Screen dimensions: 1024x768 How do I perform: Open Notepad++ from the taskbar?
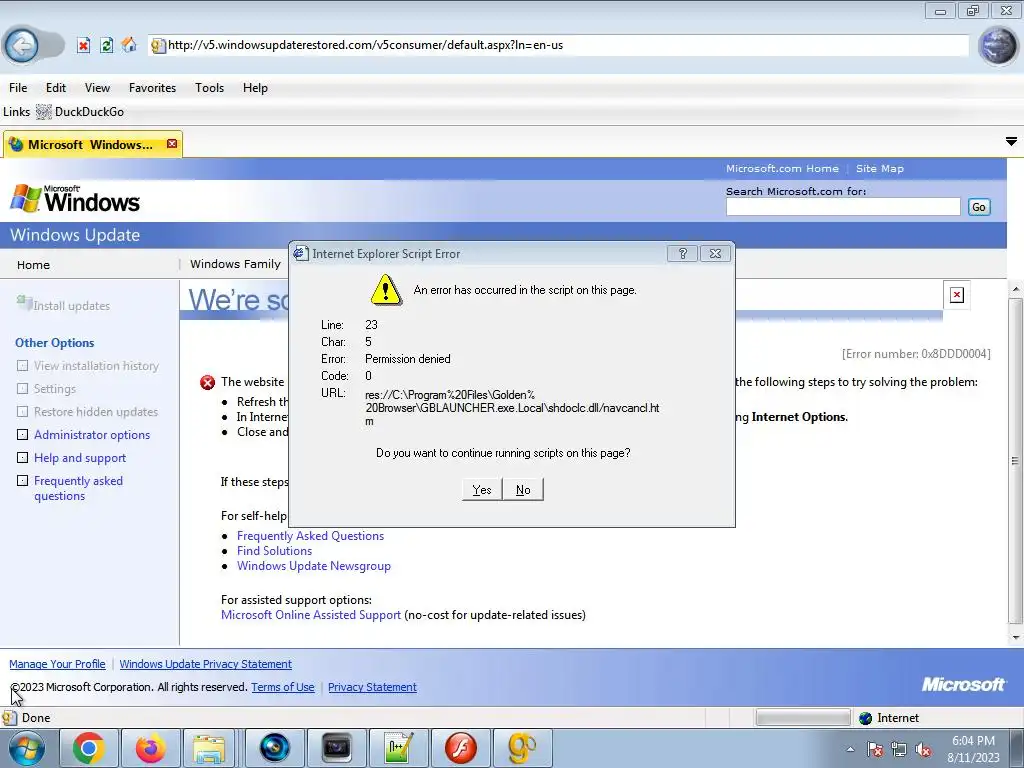(399, 748)
